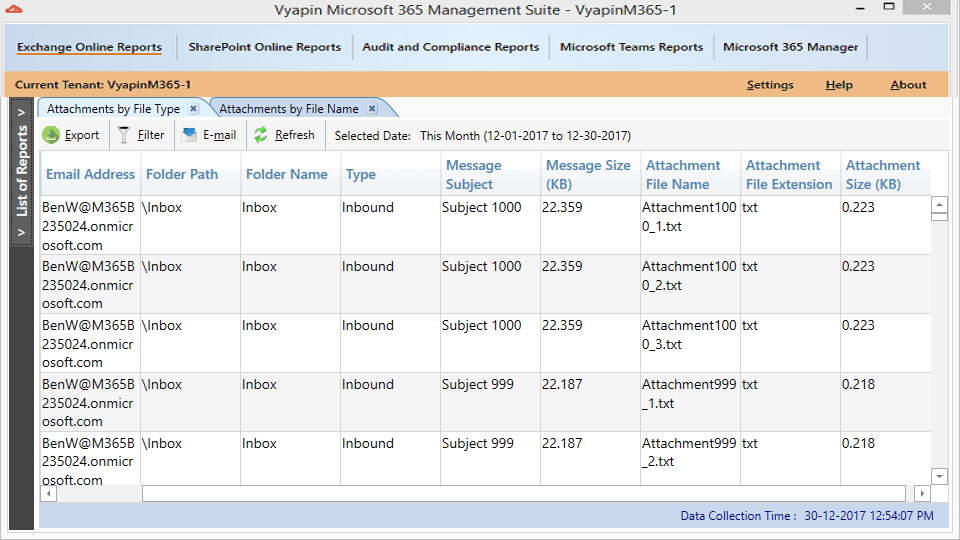
Task: Click 22.187 in the Attachment999_2.txt row
Action: [x=562, y=443]
